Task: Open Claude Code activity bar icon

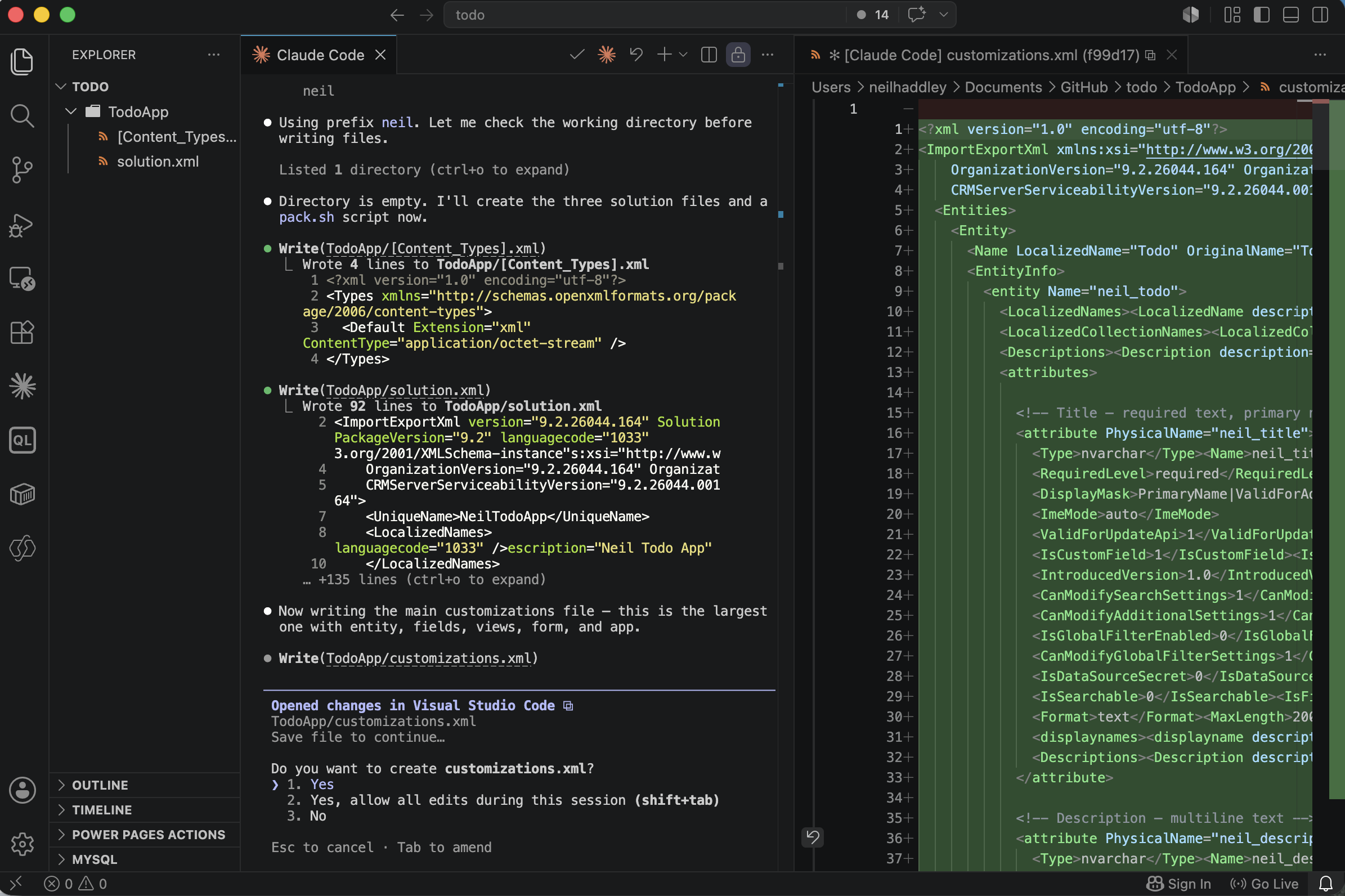Action: [23, 386]
